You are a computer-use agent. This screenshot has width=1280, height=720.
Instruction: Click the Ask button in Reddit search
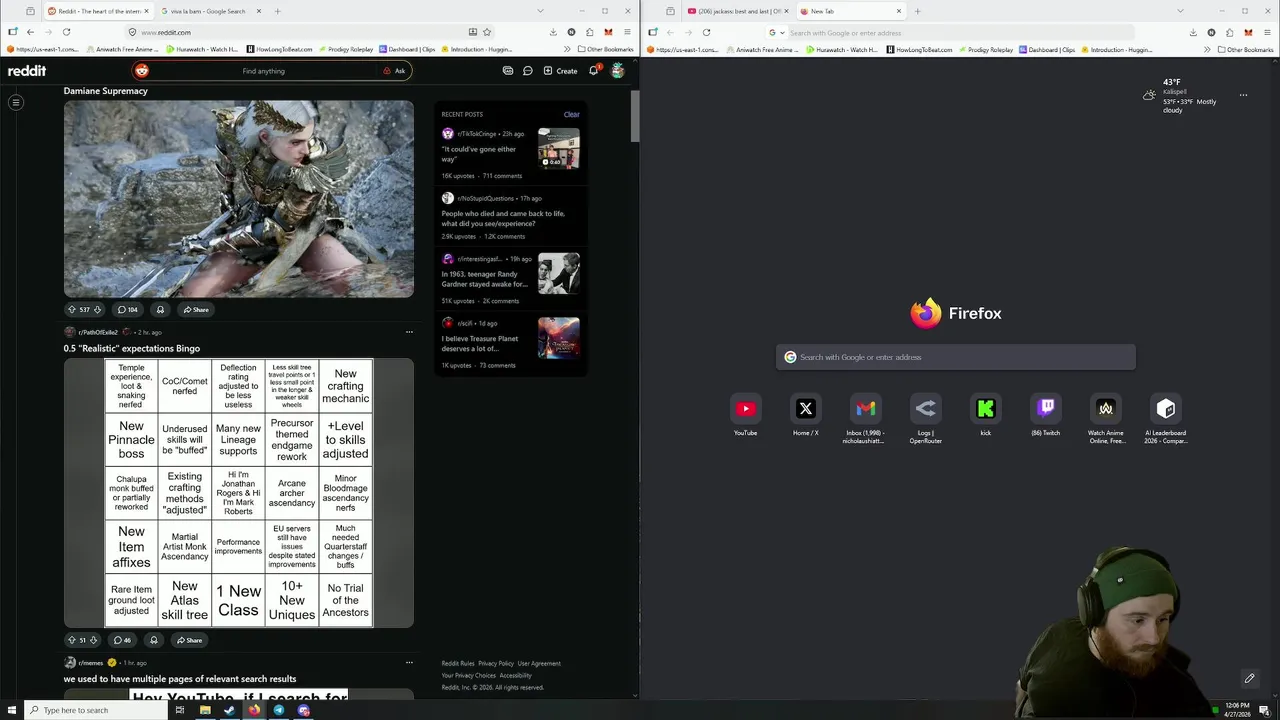pyautogui.click(x=394, y=71)
